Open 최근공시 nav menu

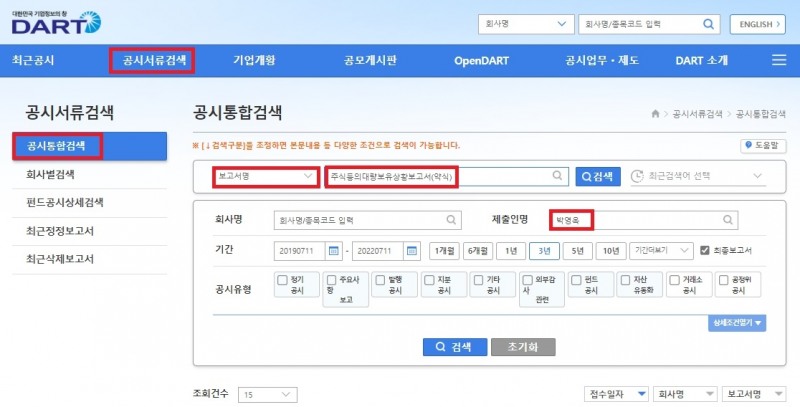33,60
